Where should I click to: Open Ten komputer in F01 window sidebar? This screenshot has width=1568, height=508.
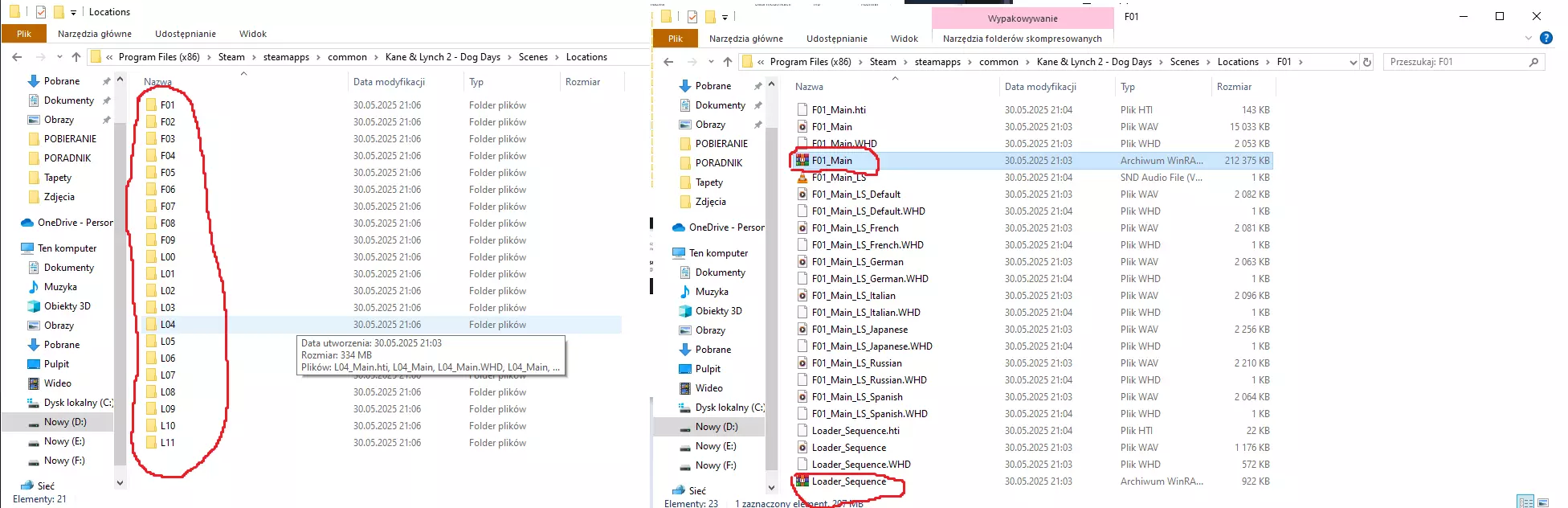click(709, 253)
